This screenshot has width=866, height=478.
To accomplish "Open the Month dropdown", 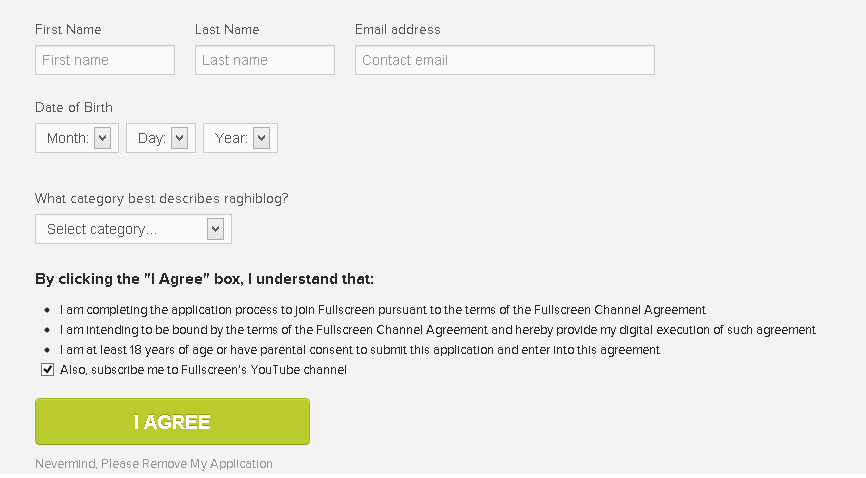I will tap(78, 138).
